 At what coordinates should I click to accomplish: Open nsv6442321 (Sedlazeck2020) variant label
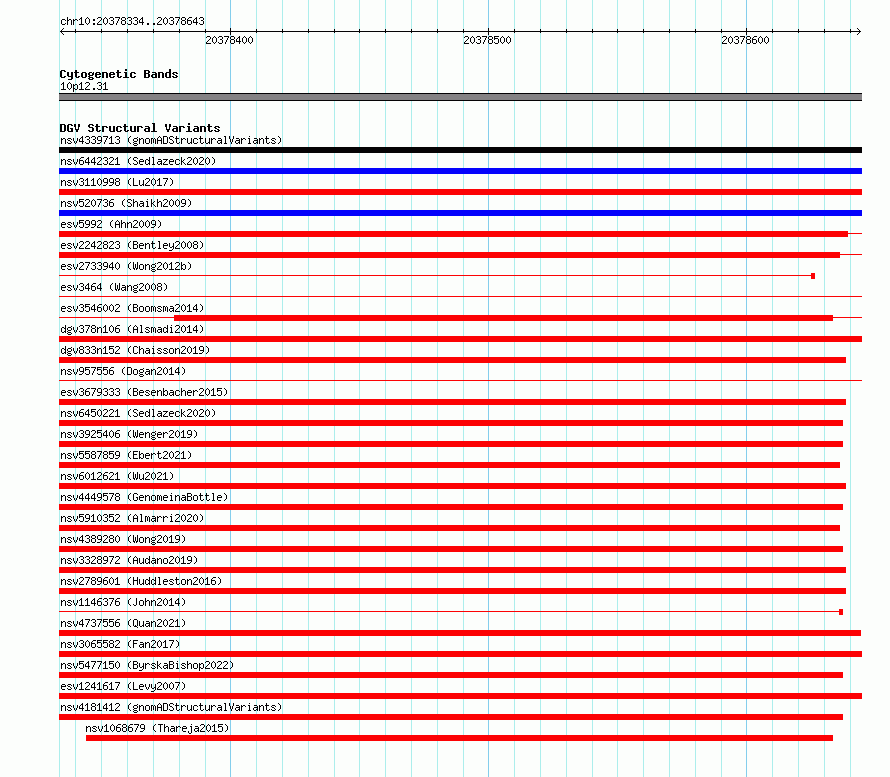pyautogui.click(x=138, y=161)
